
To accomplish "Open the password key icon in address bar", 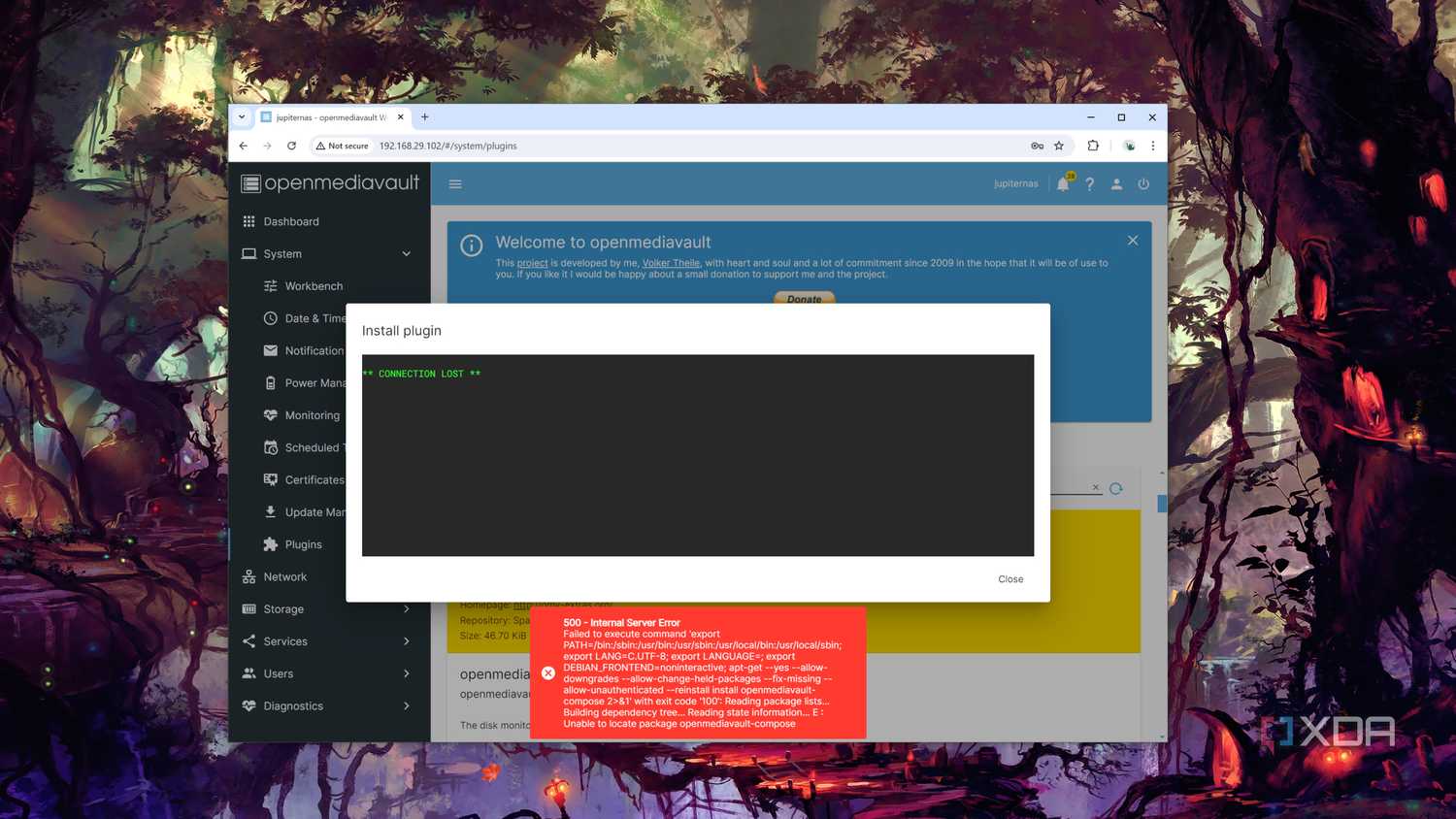I will click(1038, 146).
